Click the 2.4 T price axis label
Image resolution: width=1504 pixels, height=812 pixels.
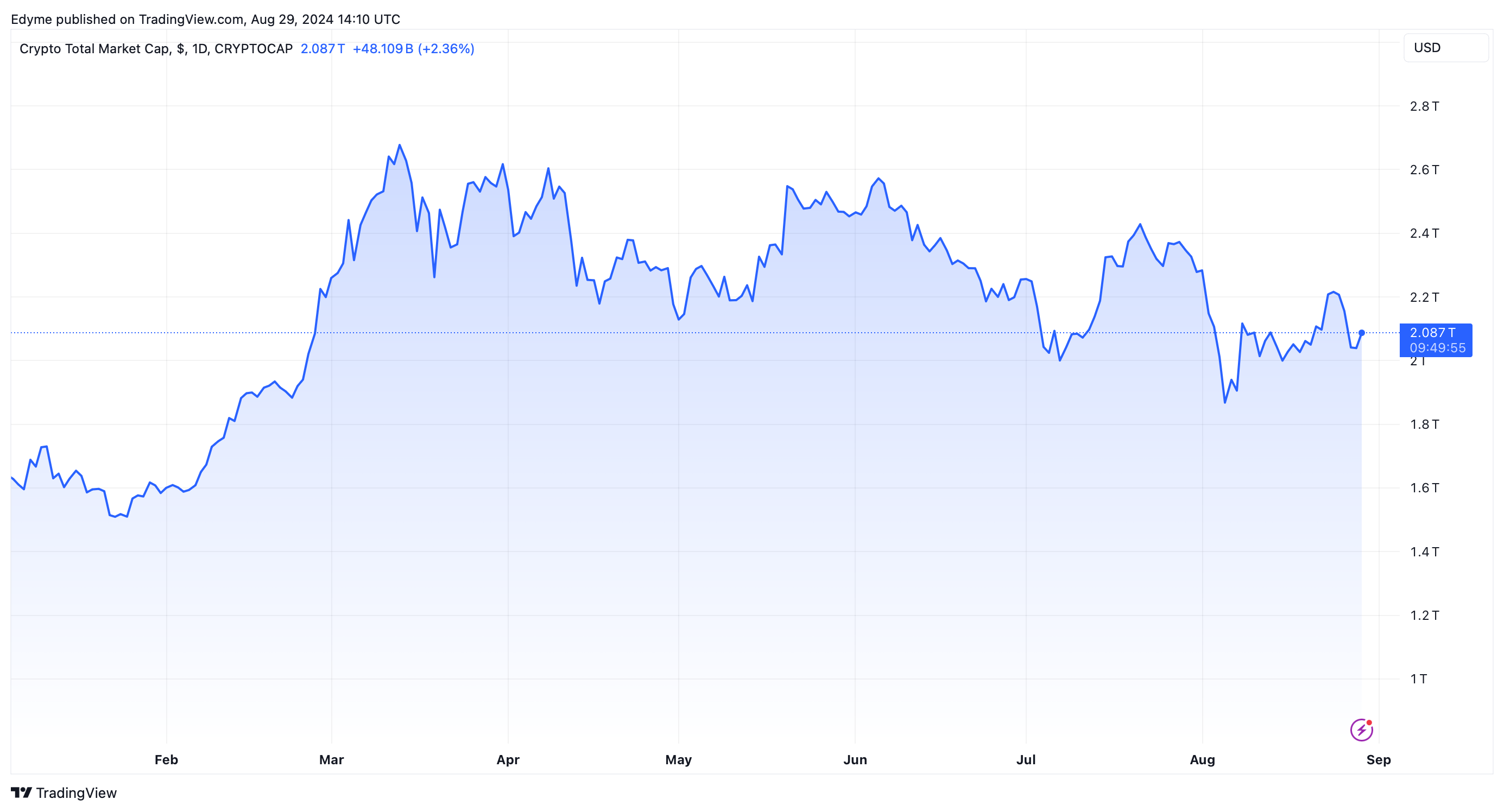(1425, 233)
